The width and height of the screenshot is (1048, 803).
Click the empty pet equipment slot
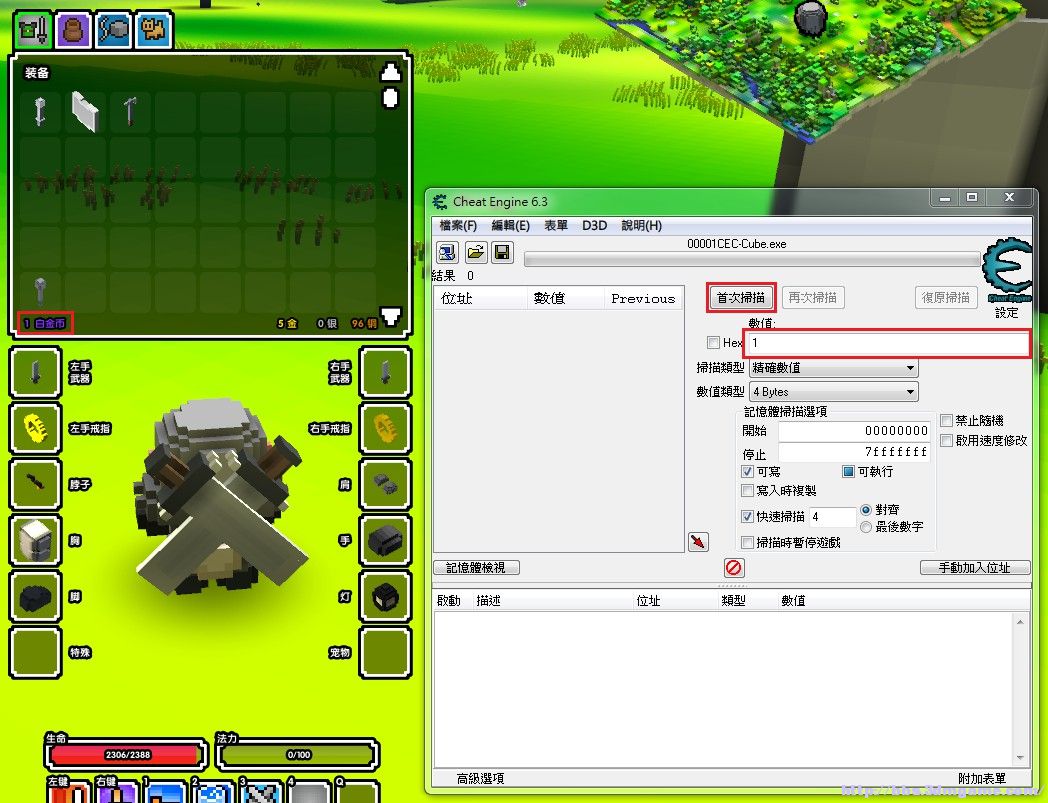coord(385,653)
